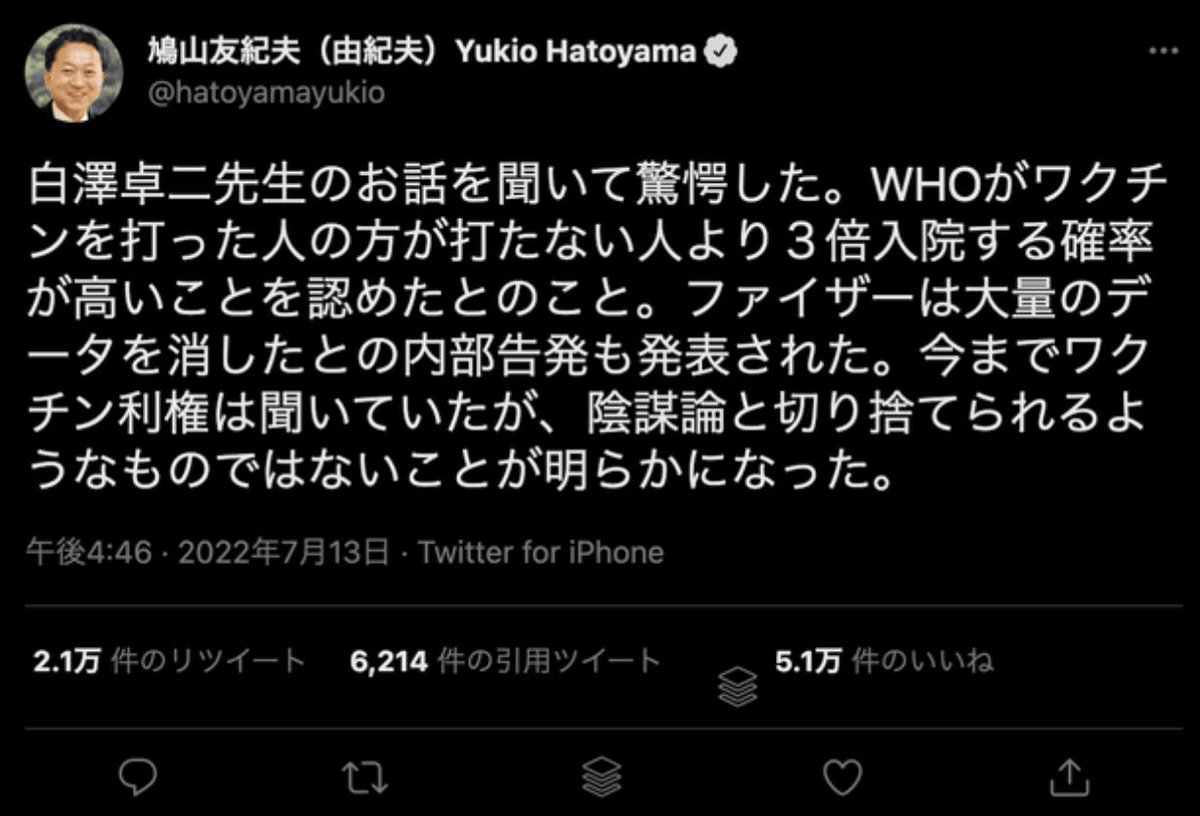Click the reply speech bubble icon
1200x816 pixels.
click(x=137, y=775)
